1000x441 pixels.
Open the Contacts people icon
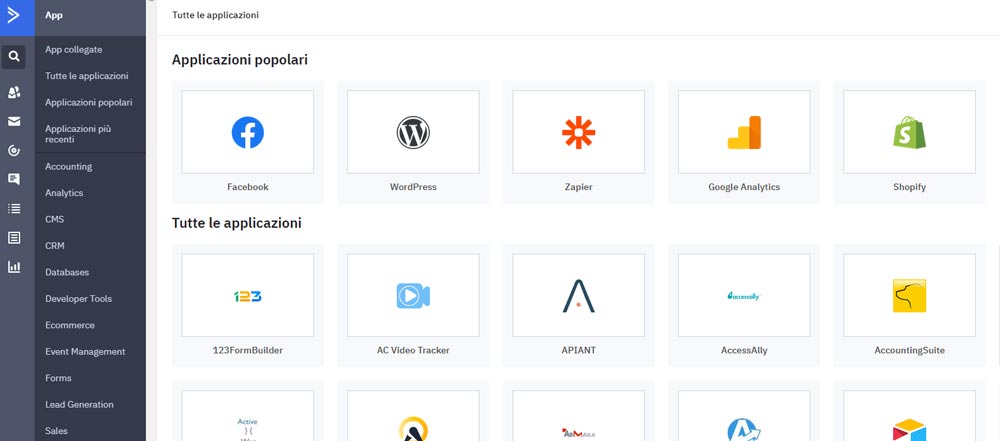[14, 93]
